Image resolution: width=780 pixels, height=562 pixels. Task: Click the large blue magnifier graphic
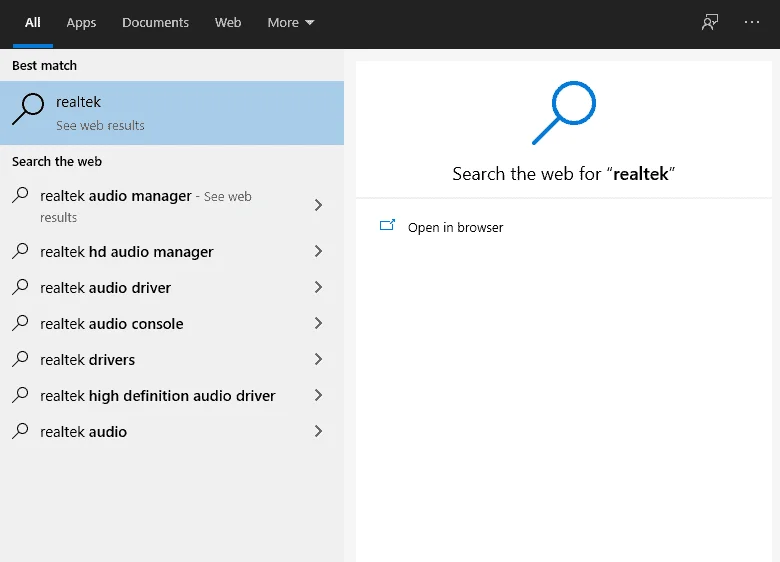[564, 113]
